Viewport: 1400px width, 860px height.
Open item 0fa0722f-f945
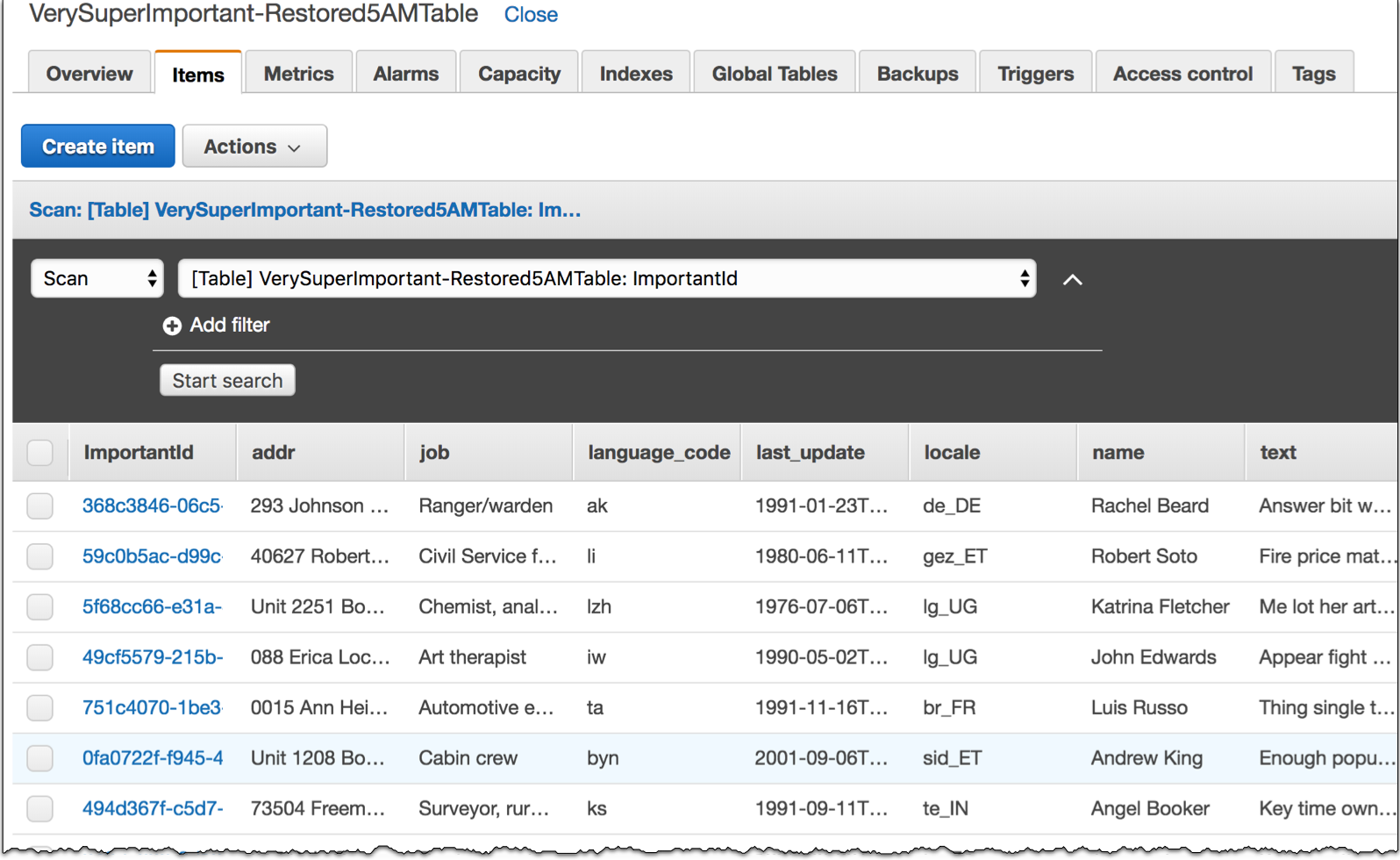pyautogui.click(x=153, y=758)
